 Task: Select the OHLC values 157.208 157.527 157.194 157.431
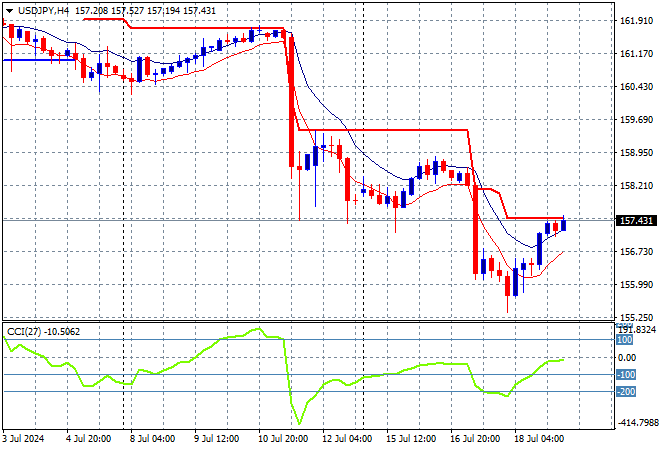[145, 11]
